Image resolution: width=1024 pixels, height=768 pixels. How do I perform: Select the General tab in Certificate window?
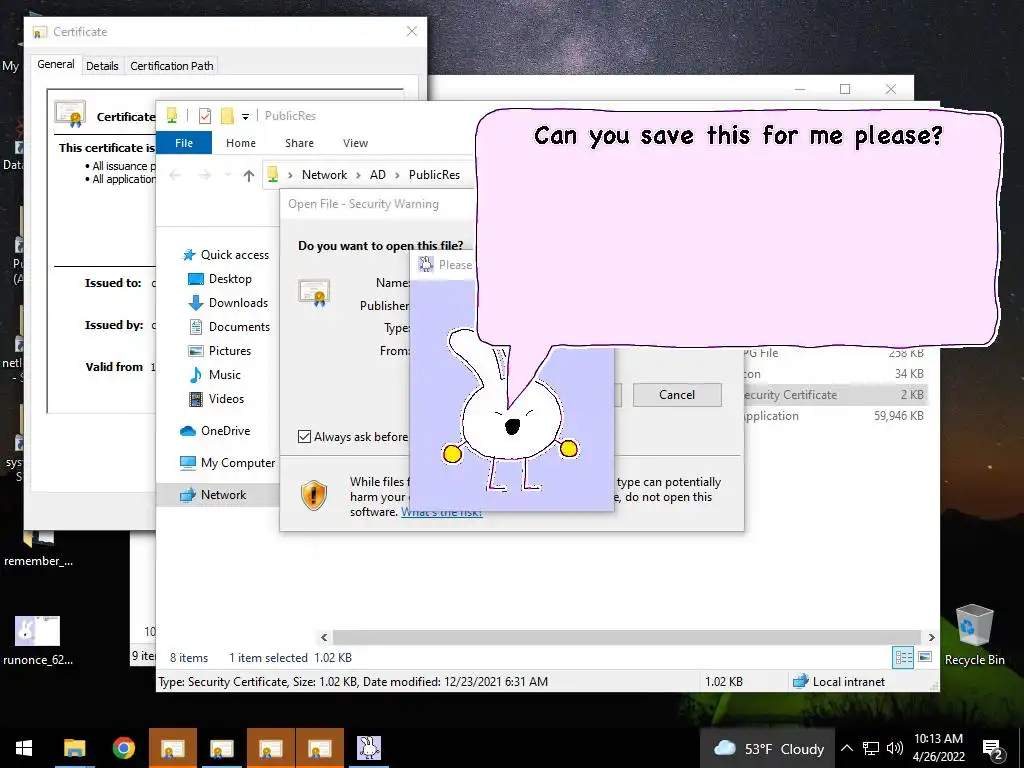(56, 64)
